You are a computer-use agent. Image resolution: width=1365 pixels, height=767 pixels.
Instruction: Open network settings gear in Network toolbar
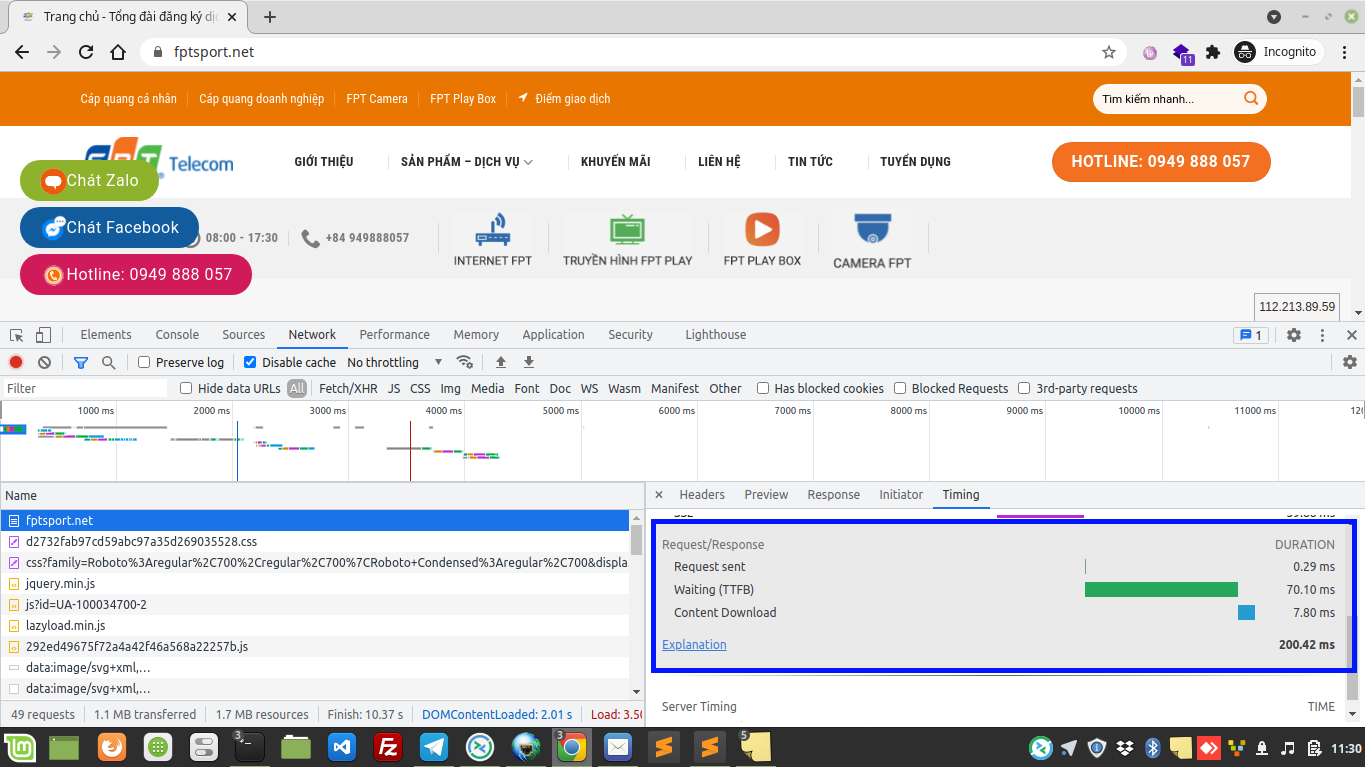(1350, 362)
